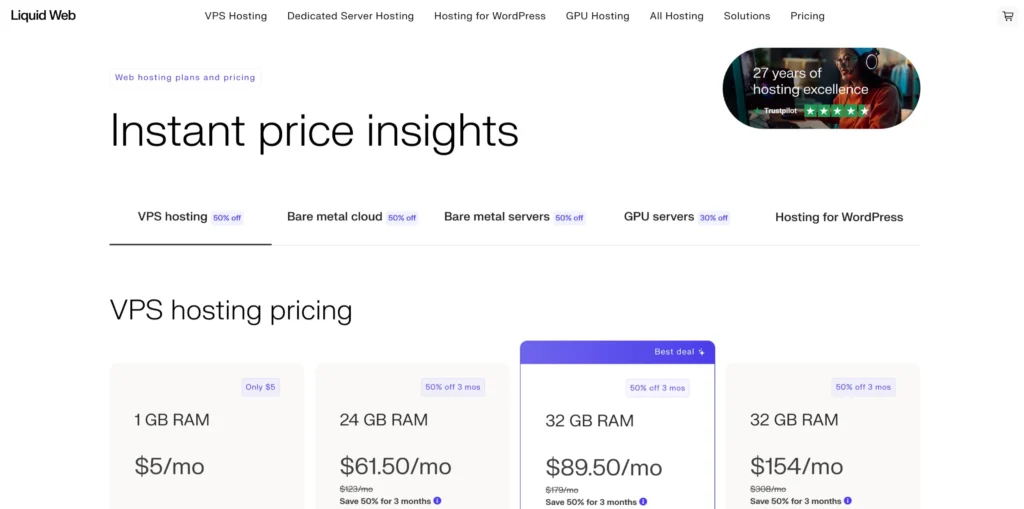This screenshot has width=1024, height=509.
Task: Select Hosting for WordPress pricing tab
Action: pos(839,217)
